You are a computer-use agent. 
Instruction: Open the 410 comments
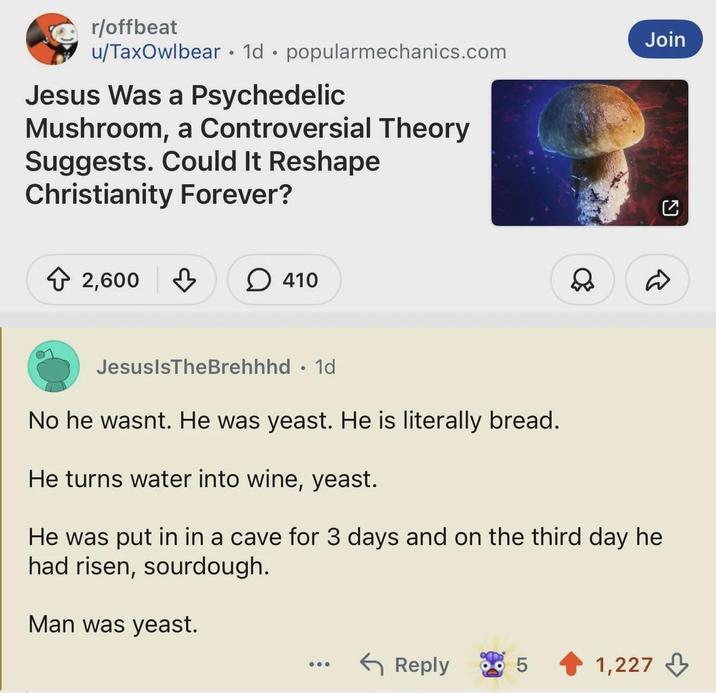[284, 280]
